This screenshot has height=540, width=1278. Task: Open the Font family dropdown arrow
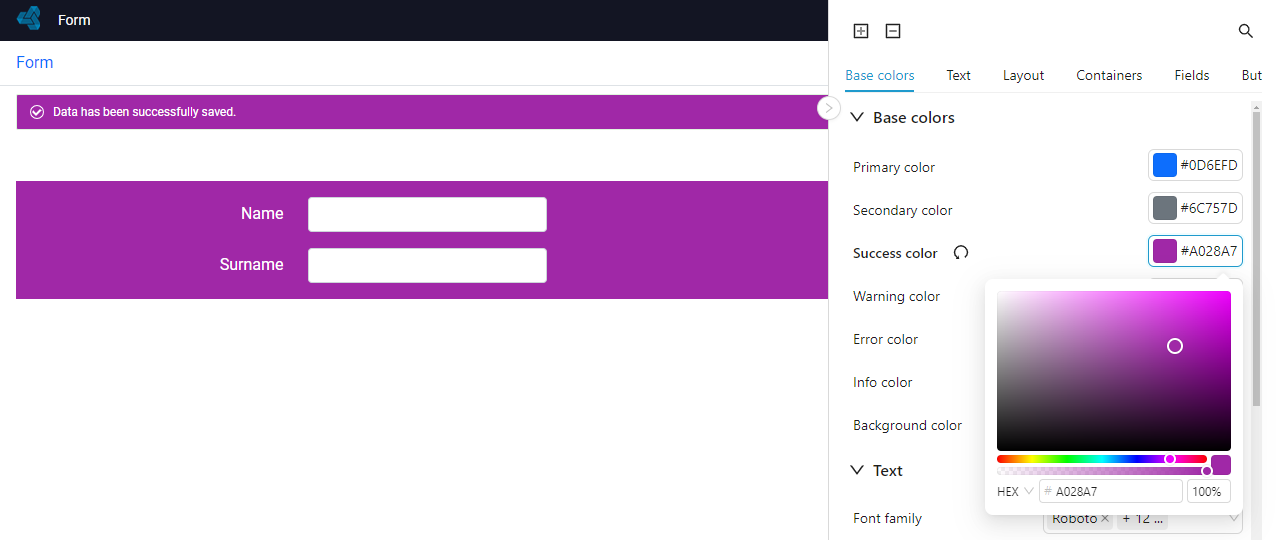point(1234,519)
